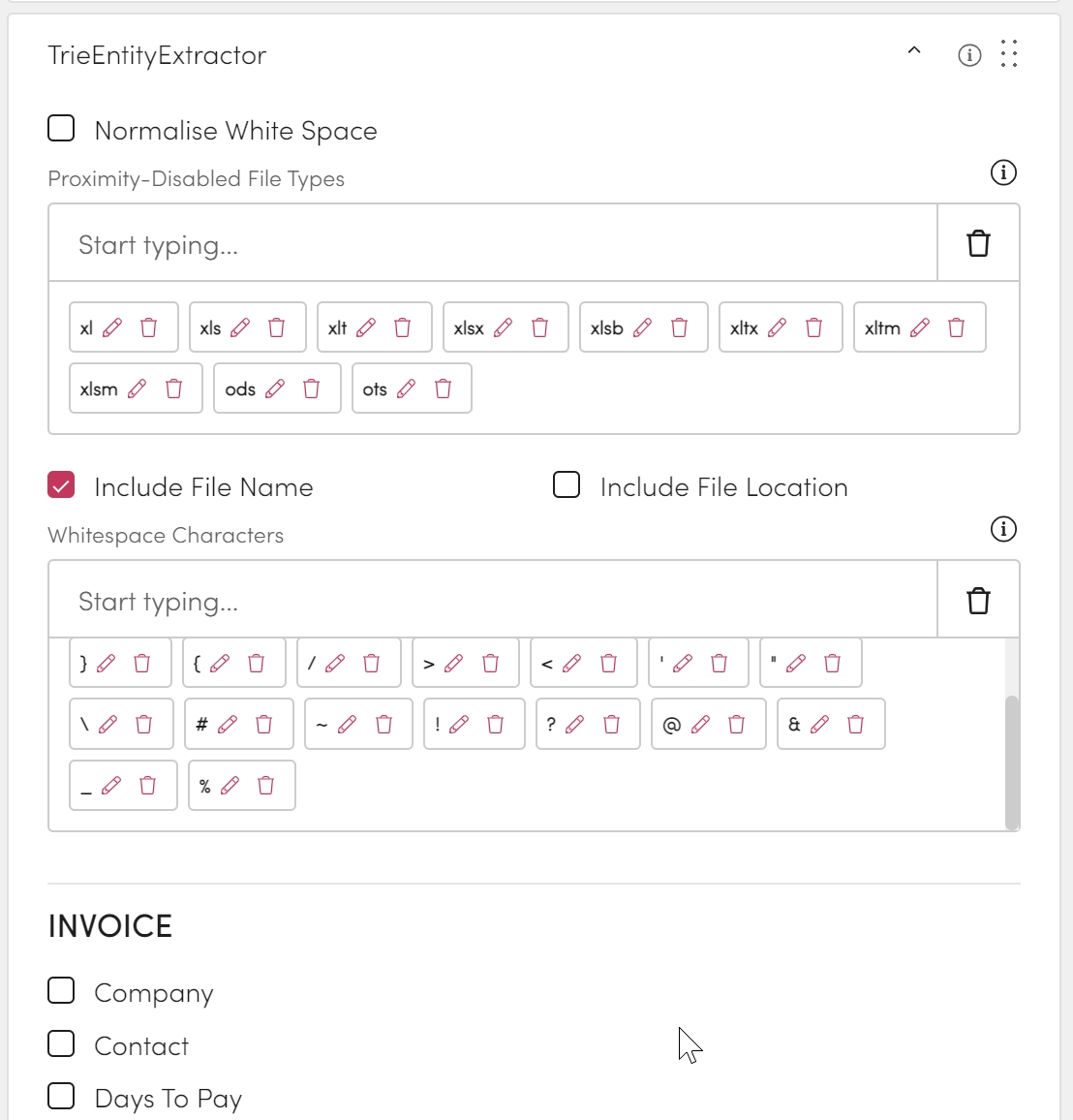Collapse the TrieEntityExtractor section
The width and height of the screenshot is (1073, 1120).
[914, 51]
